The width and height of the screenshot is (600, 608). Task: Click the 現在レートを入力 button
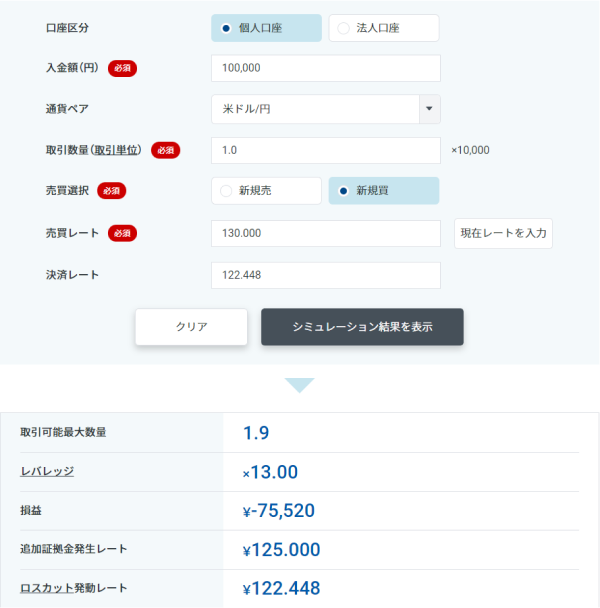click(503, 233)
